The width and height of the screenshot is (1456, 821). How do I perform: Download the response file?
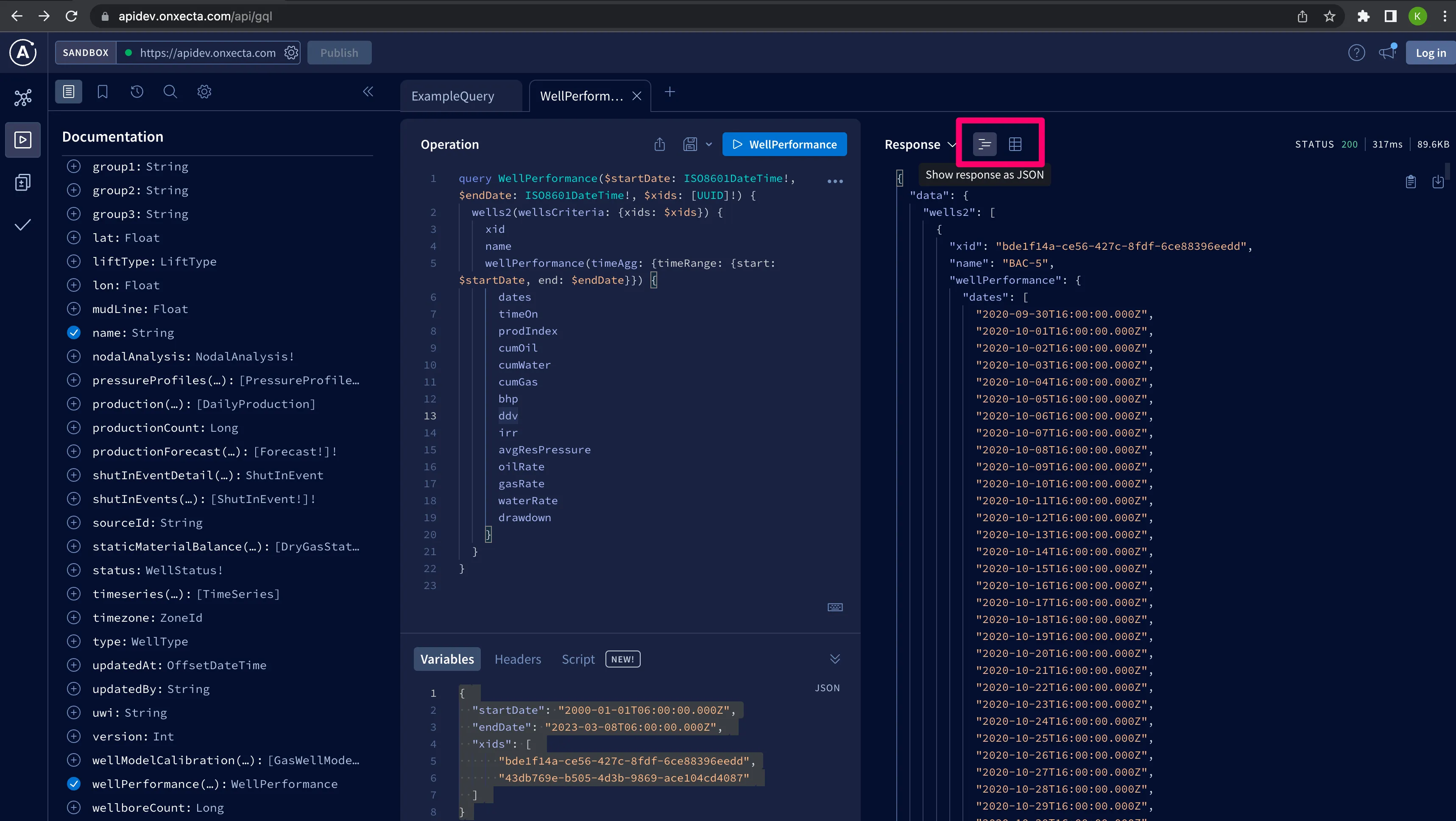click(x=1438, y=182)
